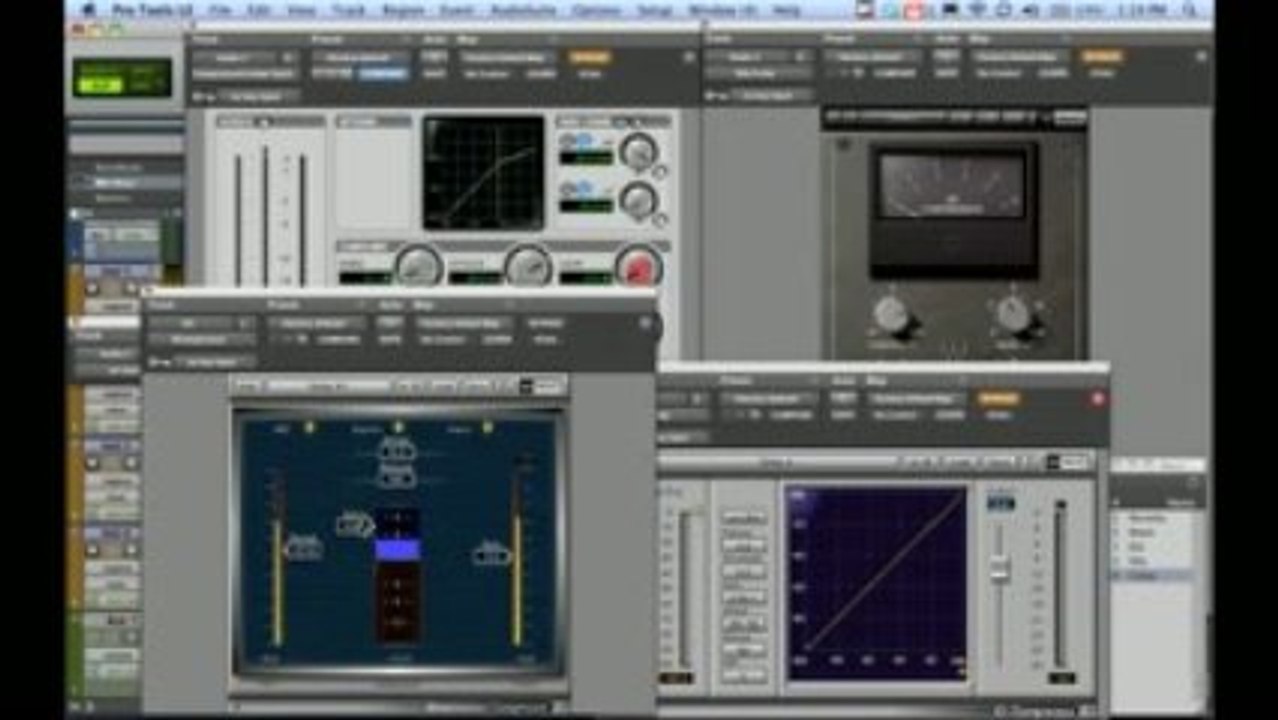Click the right knob below the VU meter
The height and width of the screenshot is (720, 1278).
point(1014,314)
